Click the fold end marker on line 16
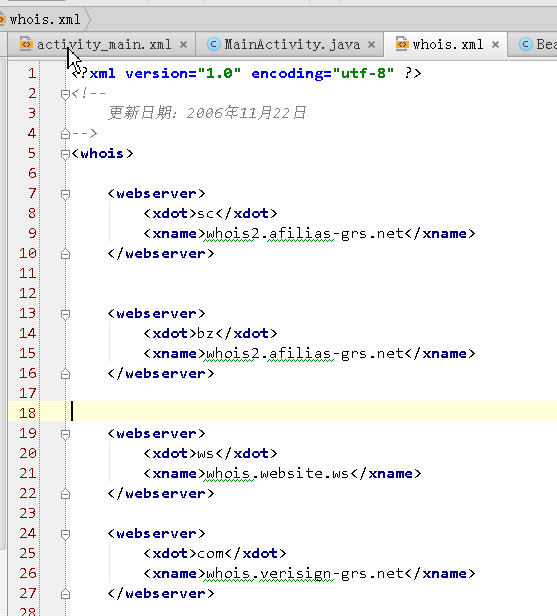557x616 pixels. 65,374
